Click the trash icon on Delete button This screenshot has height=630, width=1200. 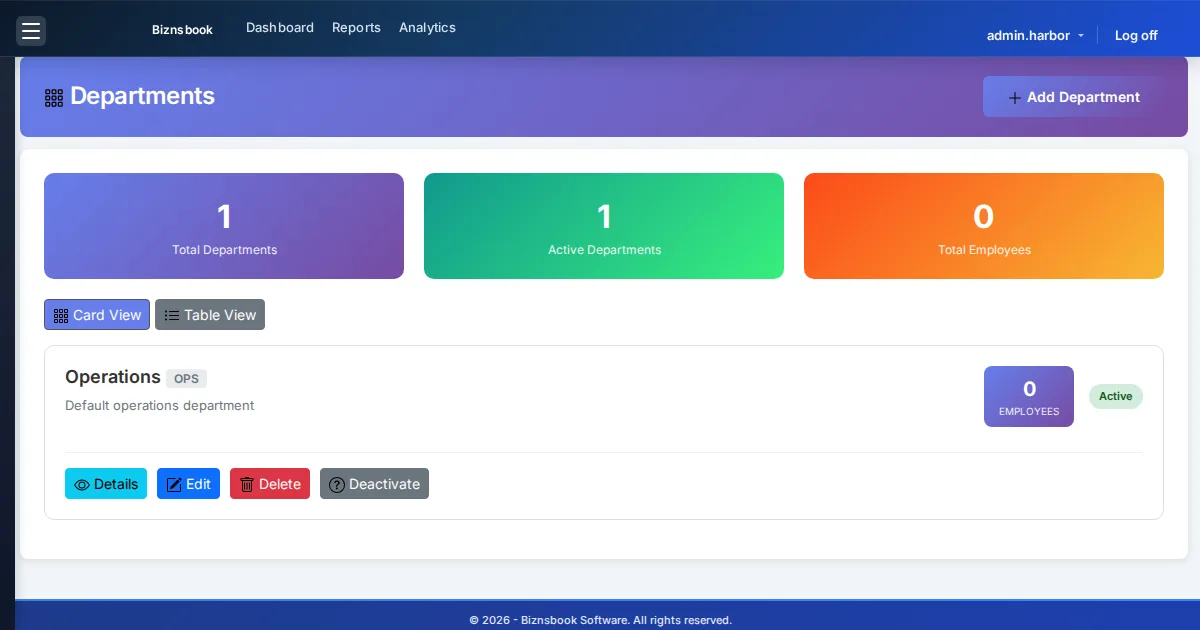(x=247, y=485)
